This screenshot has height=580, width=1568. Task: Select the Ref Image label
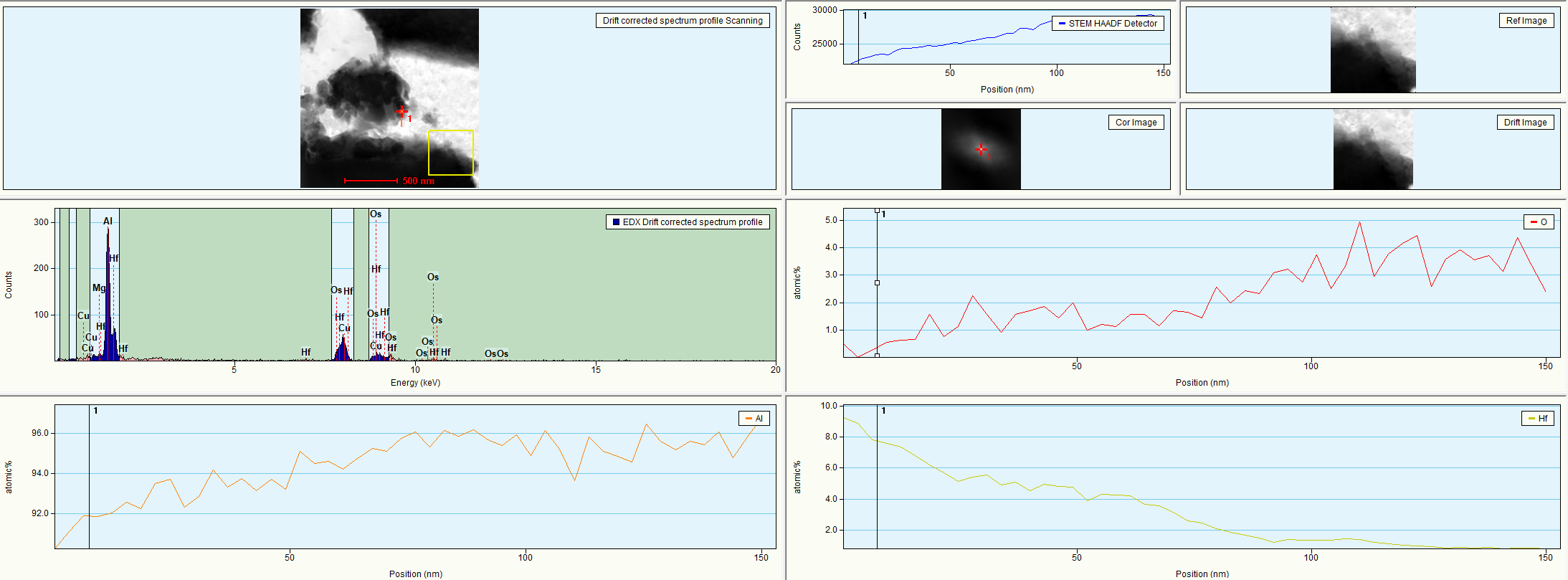1526,21
